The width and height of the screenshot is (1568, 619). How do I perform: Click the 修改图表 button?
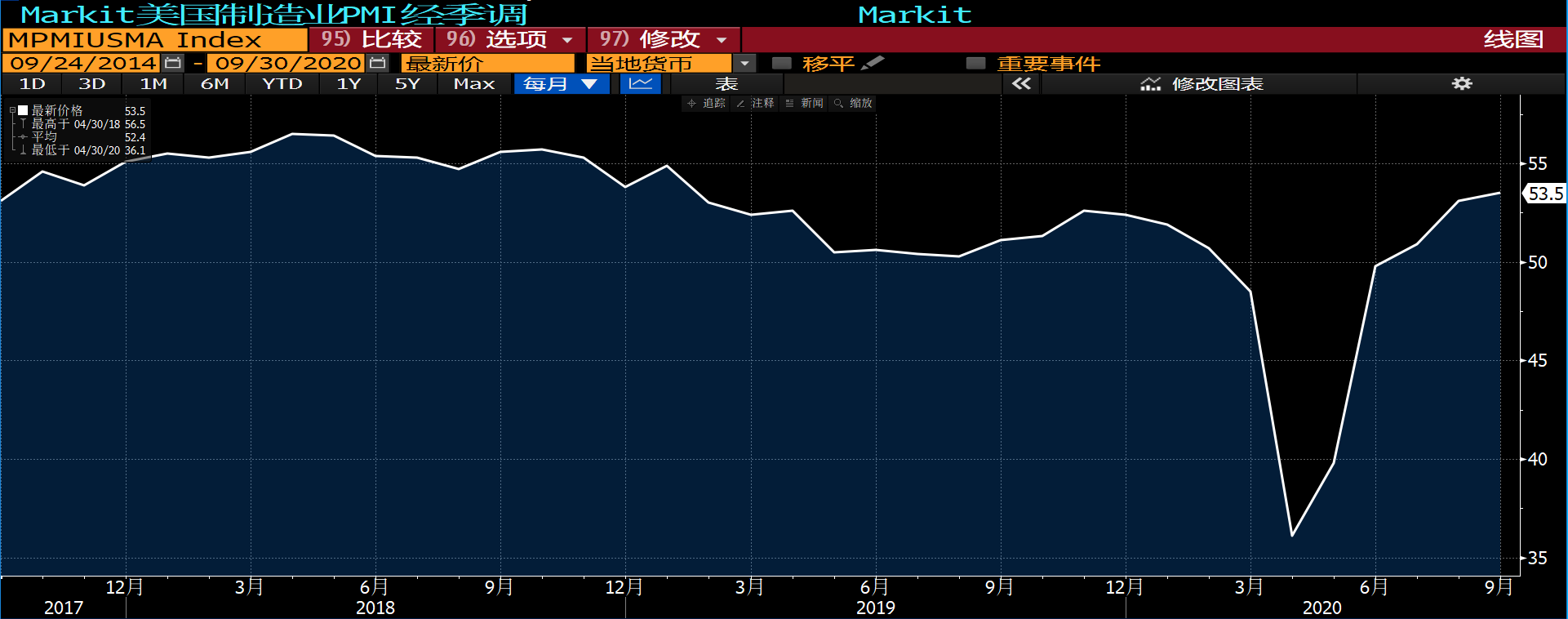pyautogui.click(x=1200, y=83)
